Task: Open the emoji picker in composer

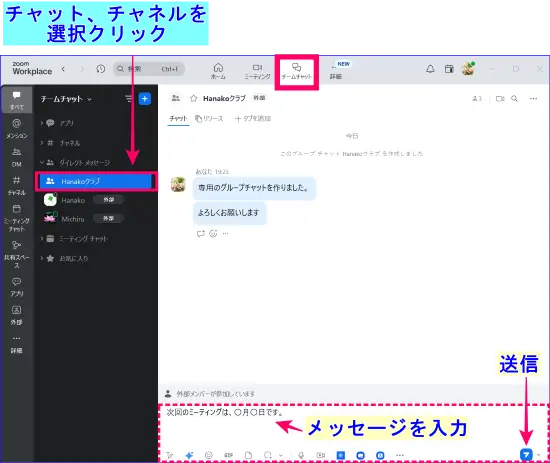Action: [x=209, y=455]
